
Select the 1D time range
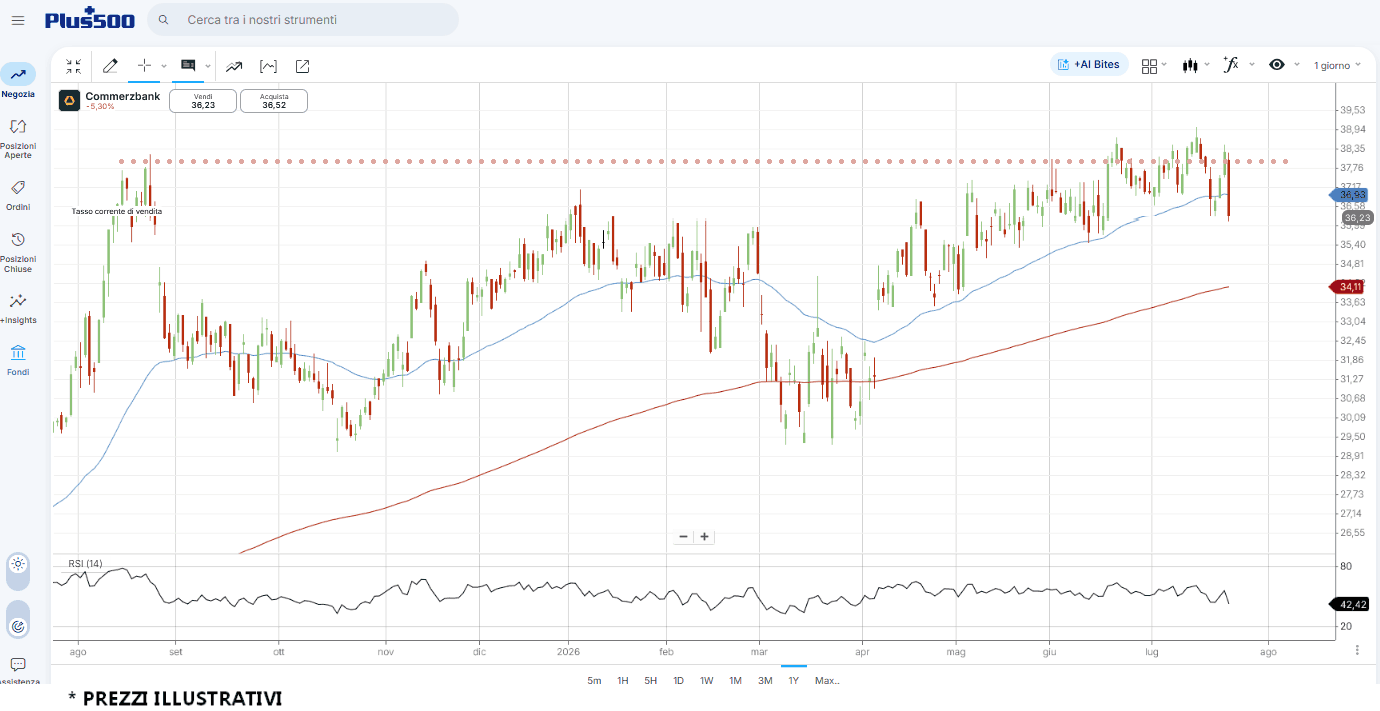[678, 681]
